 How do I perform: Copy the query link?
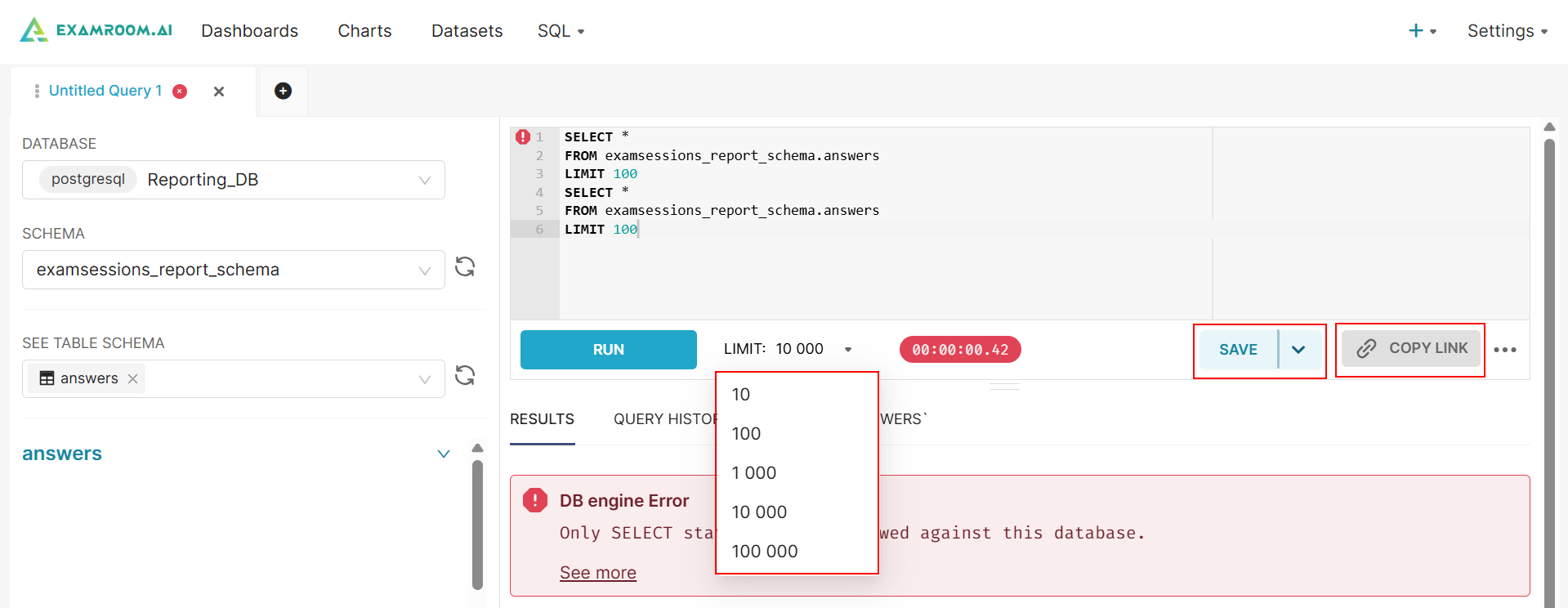tap(1411, 349)
